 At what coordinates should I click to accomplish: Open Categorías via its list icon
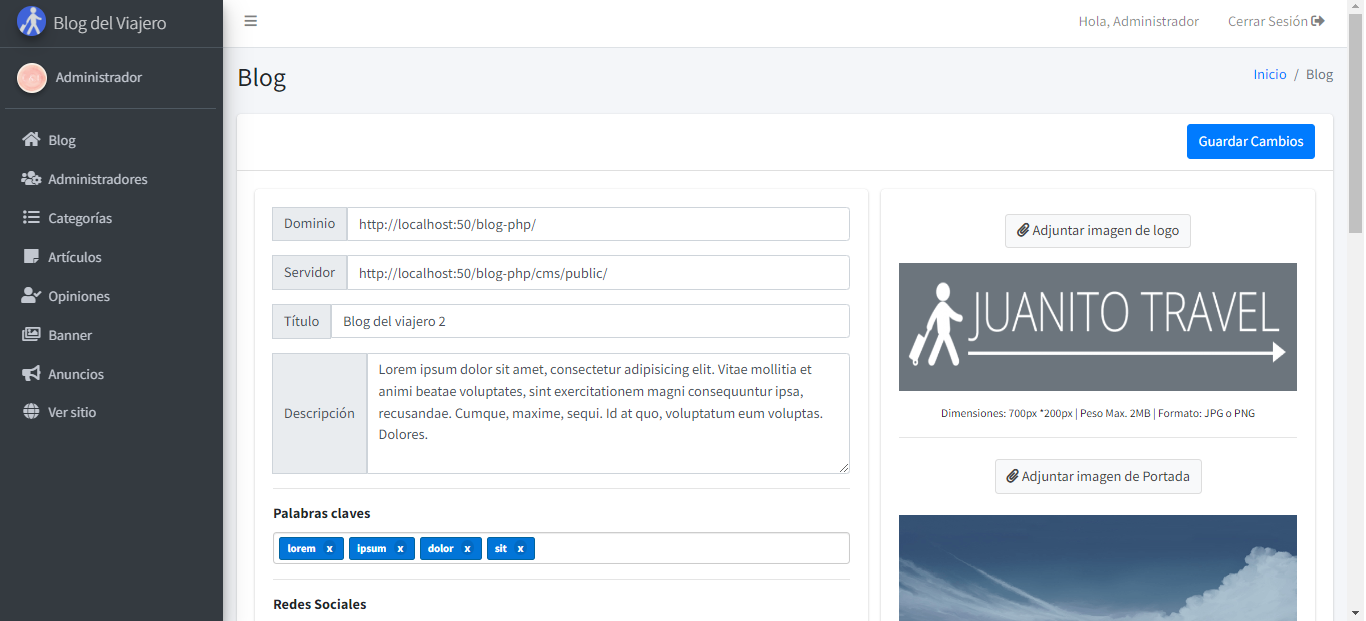pyautogui.click(x=31, y=218)
